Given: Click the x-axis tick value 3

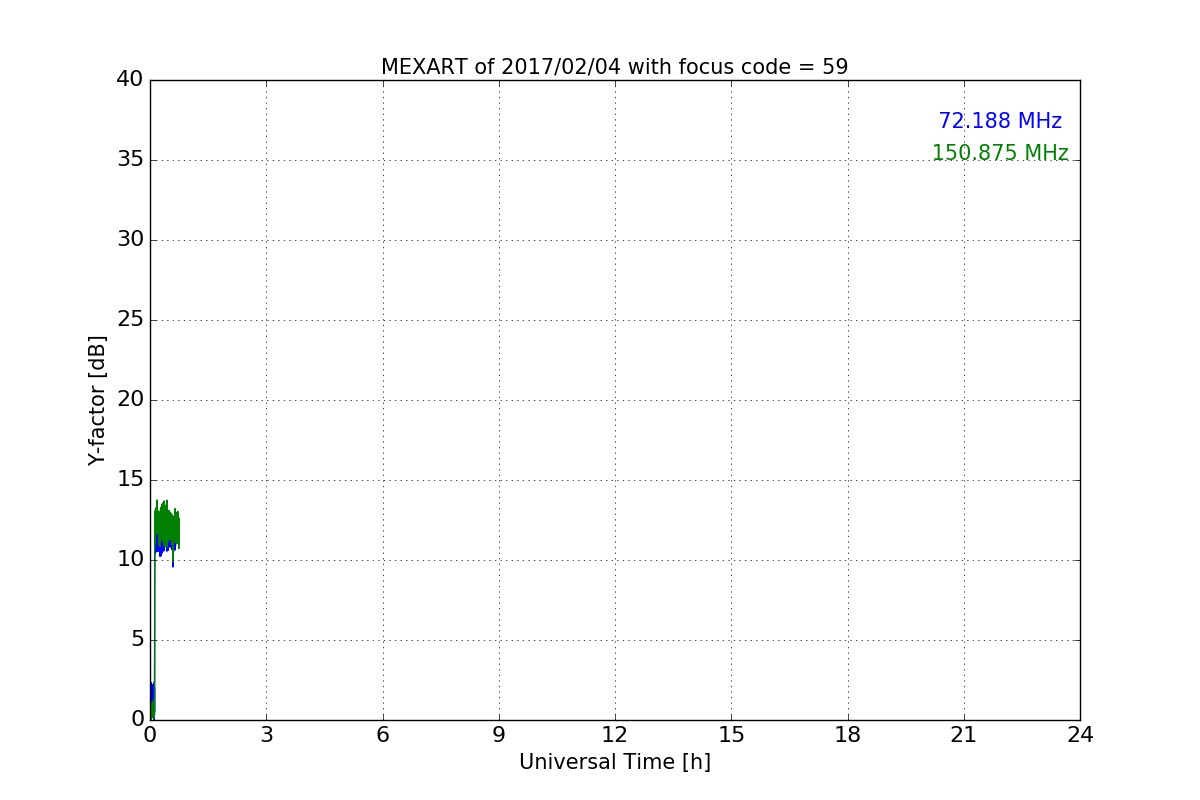Looking at the screenshot, I should (x=266, y=735).
